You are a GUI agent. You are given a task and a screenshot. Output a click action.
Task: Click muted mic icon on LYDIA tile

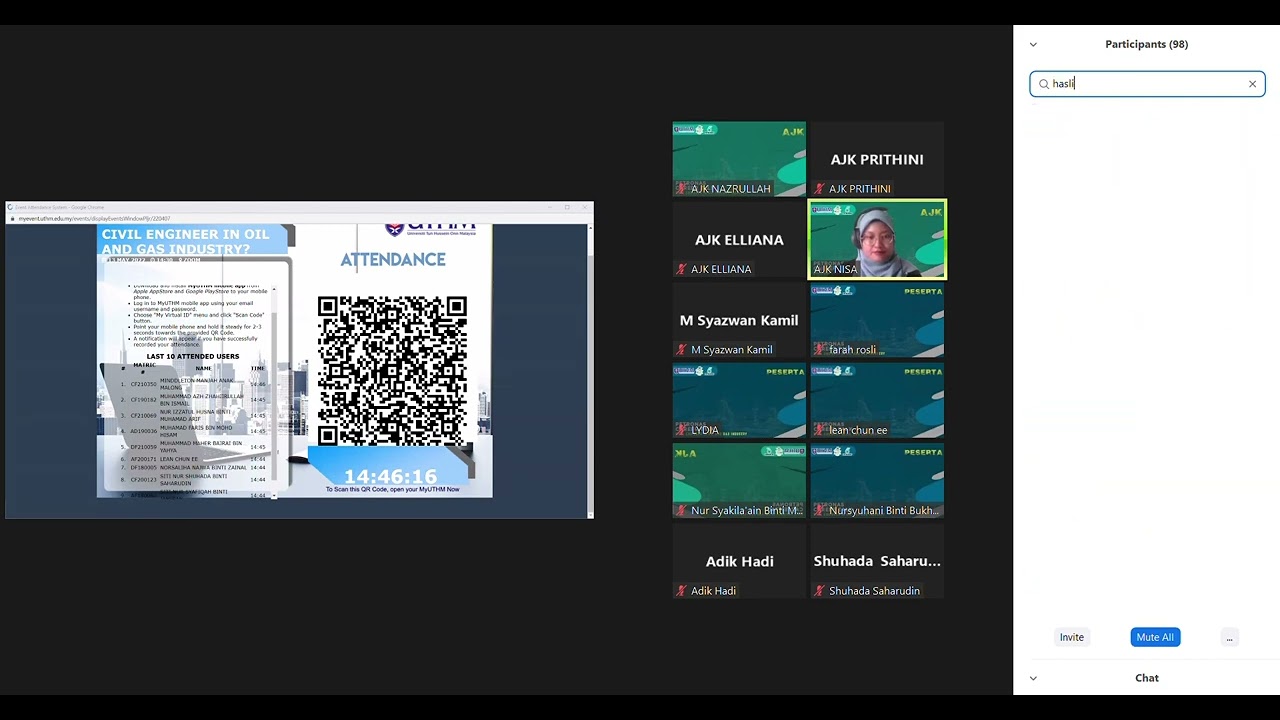pos(682,430)
